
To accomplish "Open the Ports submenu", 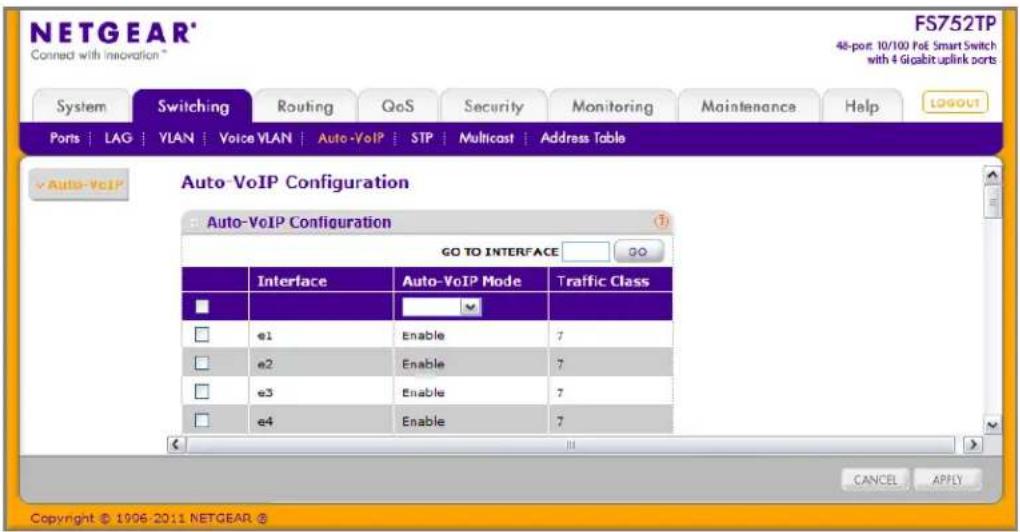I will click(64, 138).
